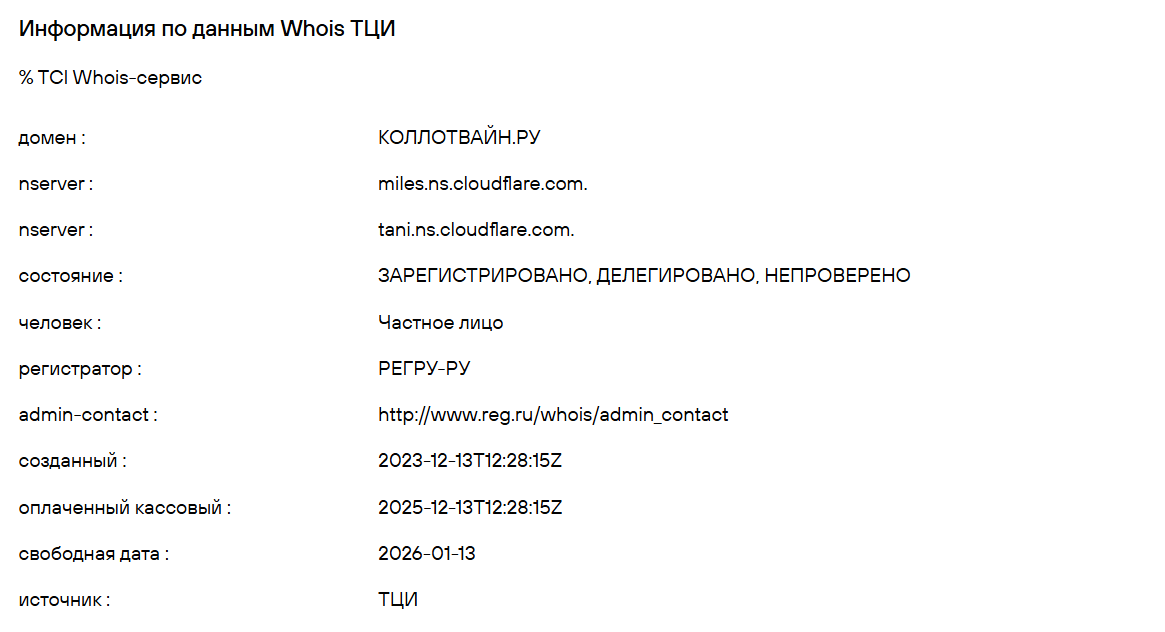This screenshot has height=632, width=1165.
Task: Click the "свободная дата :" field label
Action: tap(93, 554)
